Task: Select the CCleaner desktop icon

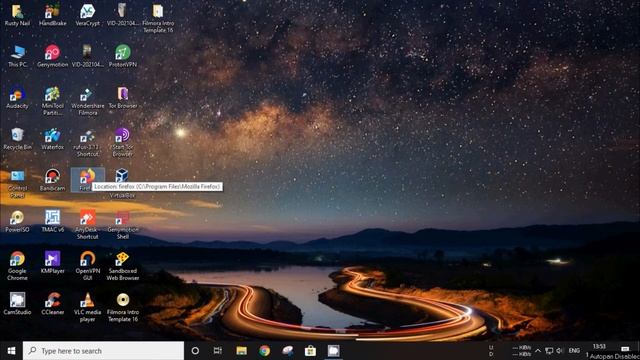Action: pyautogui.click(x=52, y=304)
